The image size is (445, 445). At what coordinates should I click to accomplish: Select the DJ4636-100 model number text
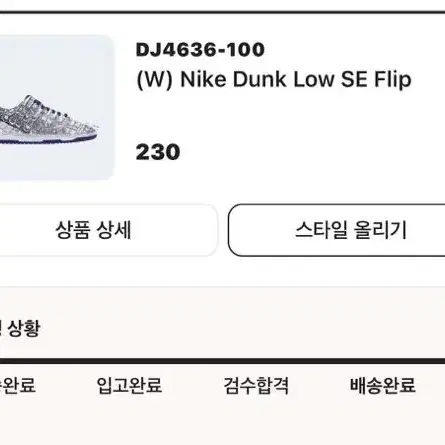tap(200, 50)
